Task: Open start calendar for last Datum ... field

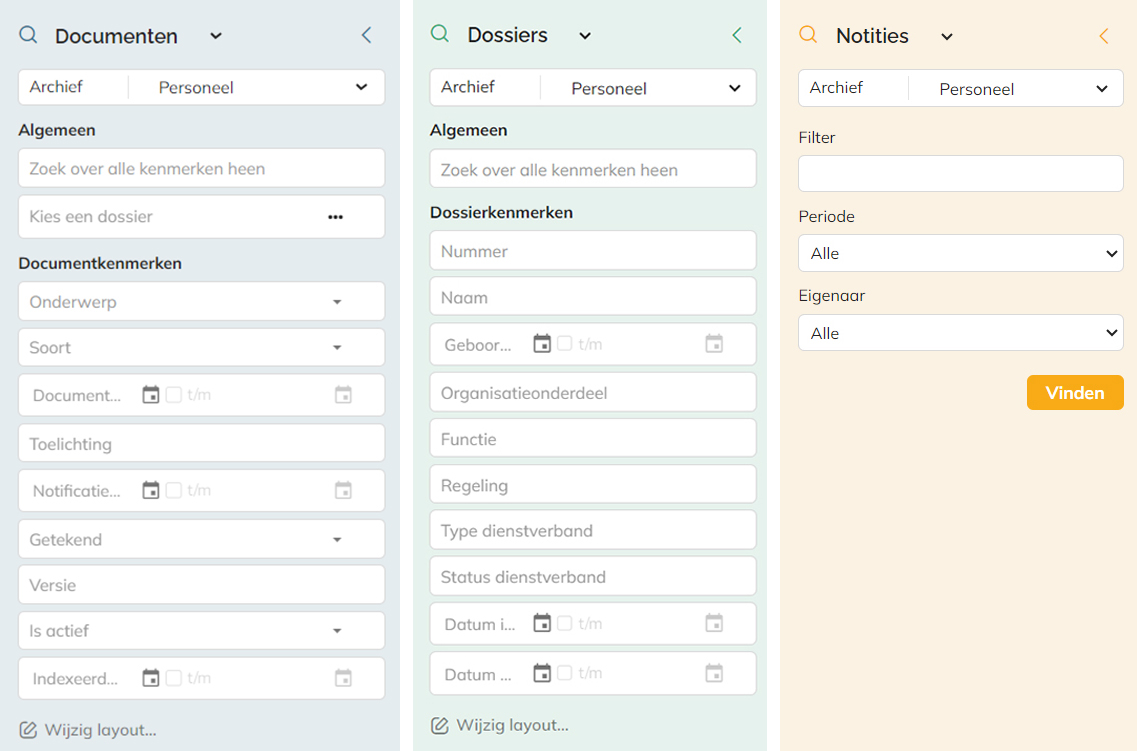Action: click(x=542, y=673)
